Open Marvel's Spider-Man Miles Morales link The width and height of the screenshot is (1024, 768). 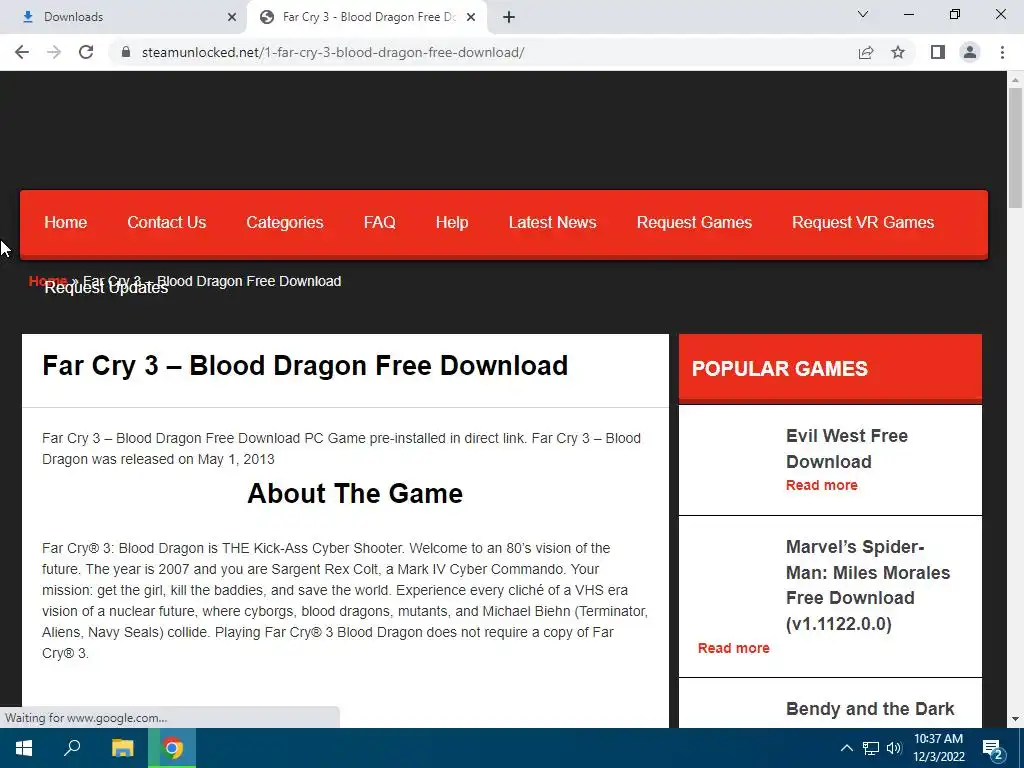[868, 585]
